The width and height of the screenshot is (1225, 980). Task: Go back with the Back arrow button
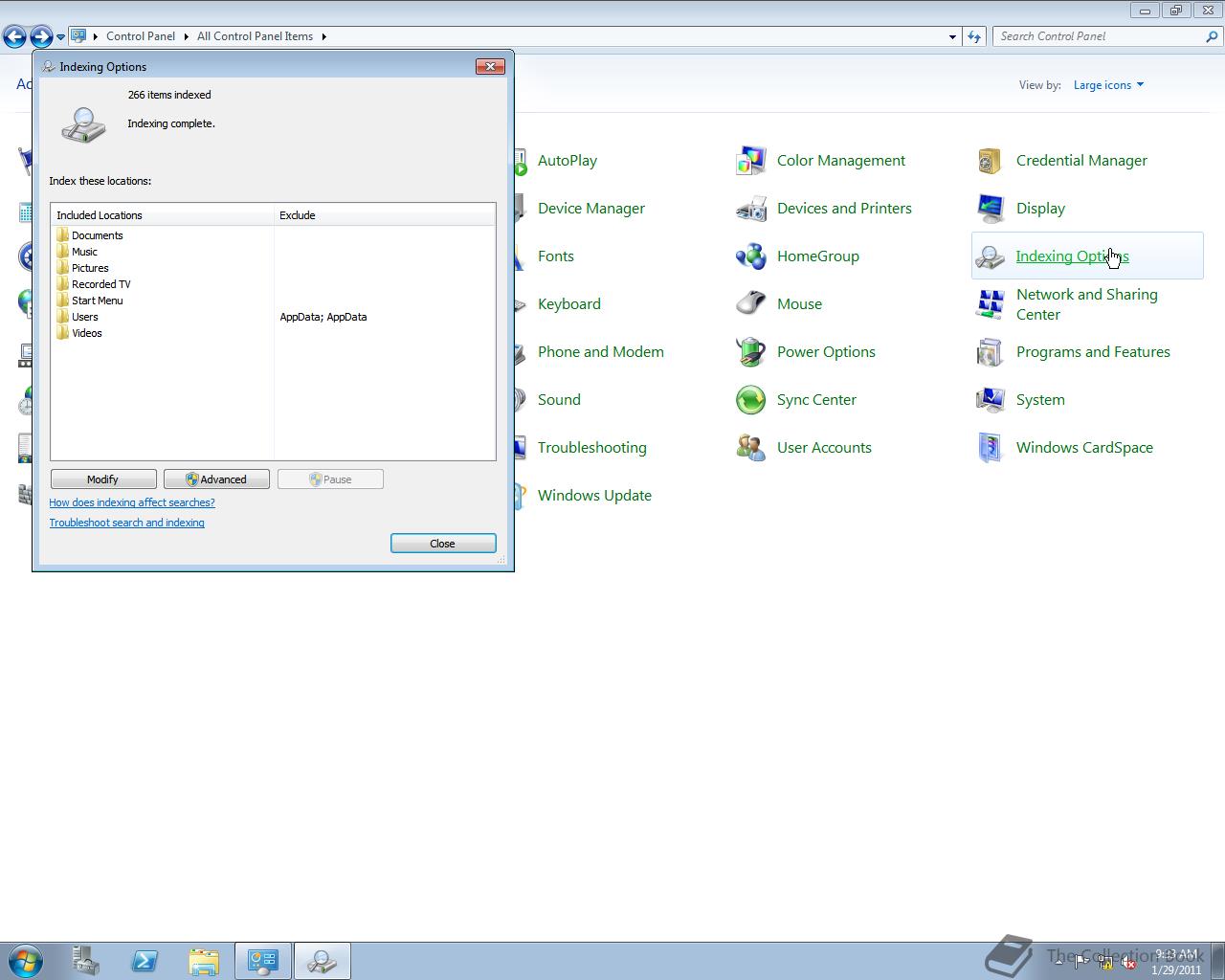[x=14, y=37]
